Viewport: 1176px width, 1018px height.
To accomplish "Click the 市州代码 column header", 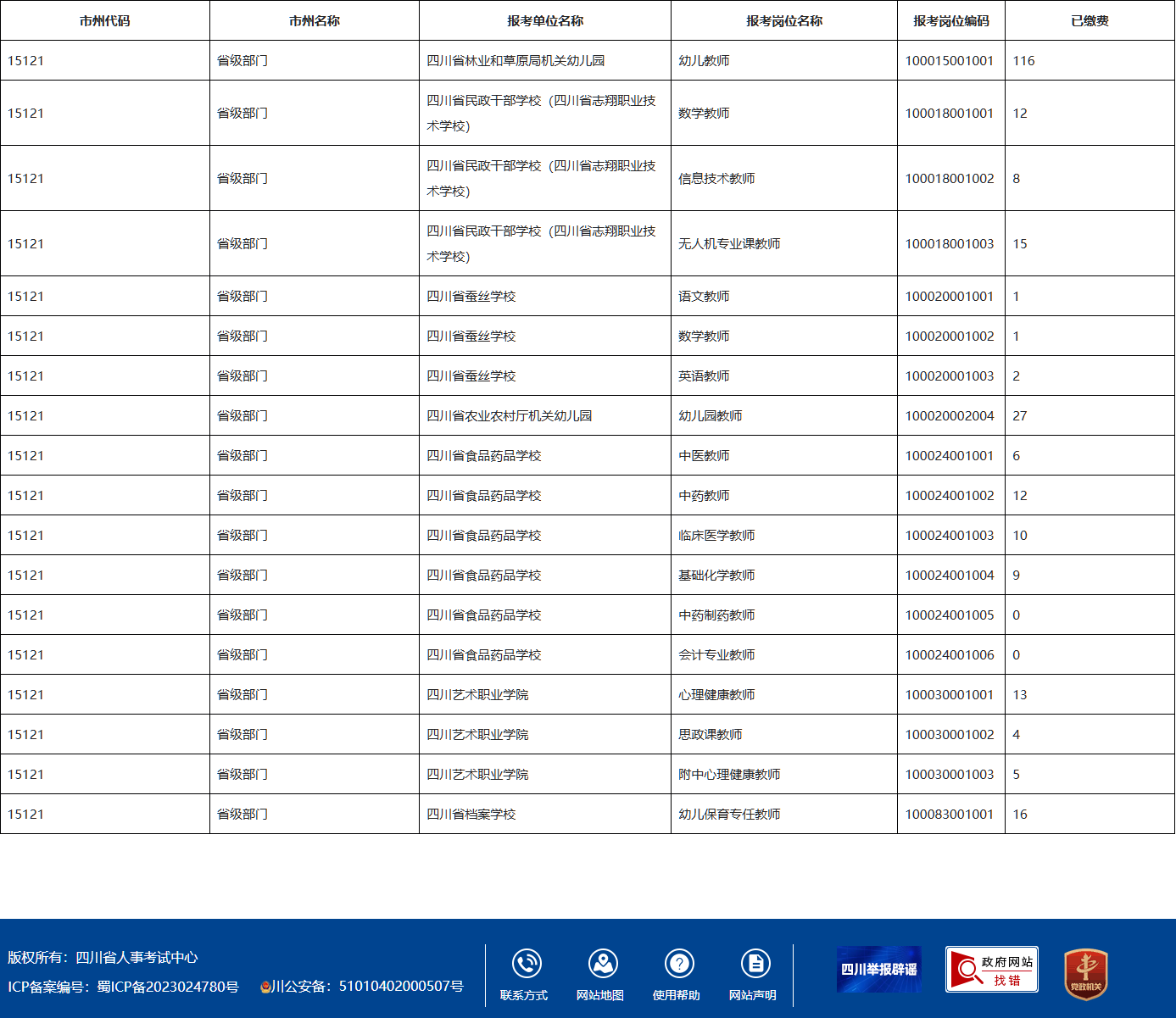I will 105,21.
